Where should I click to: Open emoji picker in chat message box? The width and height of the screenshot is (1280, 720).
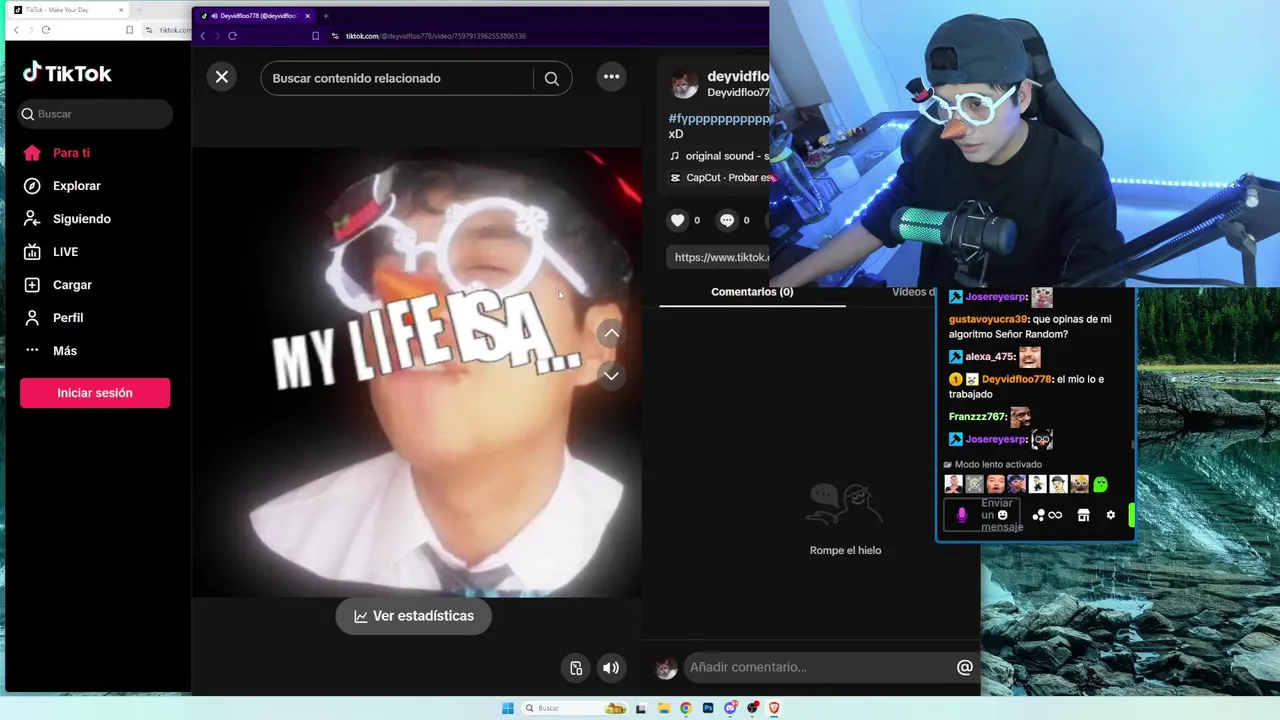coord(1003,515)
